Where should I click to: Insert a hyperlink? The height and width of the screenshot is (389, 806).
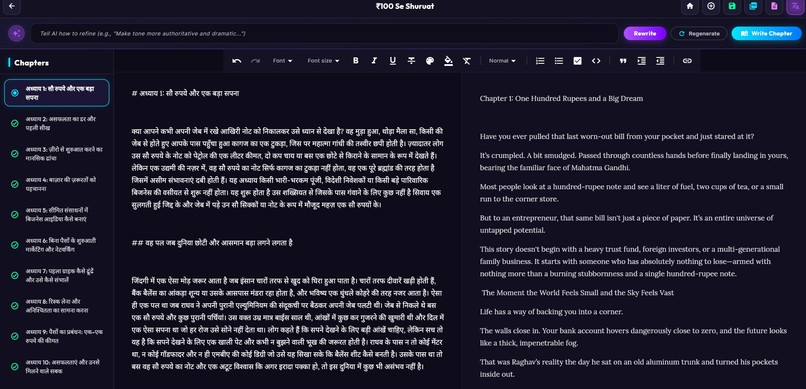(687, 61)
